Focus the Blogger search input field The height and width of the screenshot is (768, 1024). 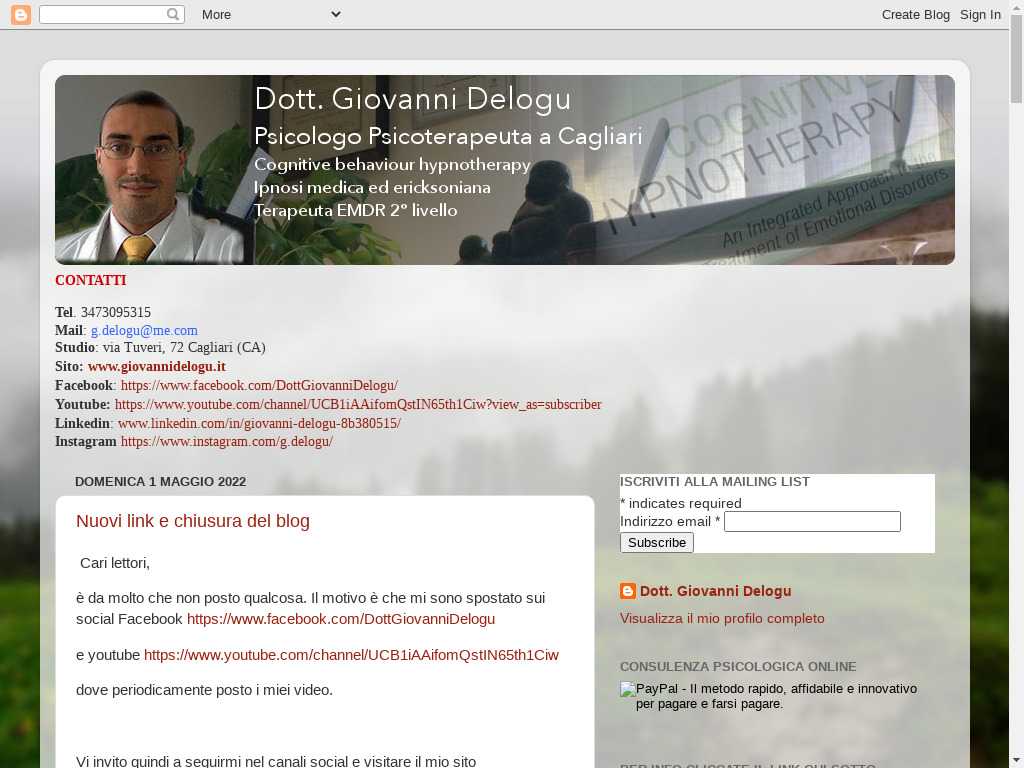click(102, 14)
